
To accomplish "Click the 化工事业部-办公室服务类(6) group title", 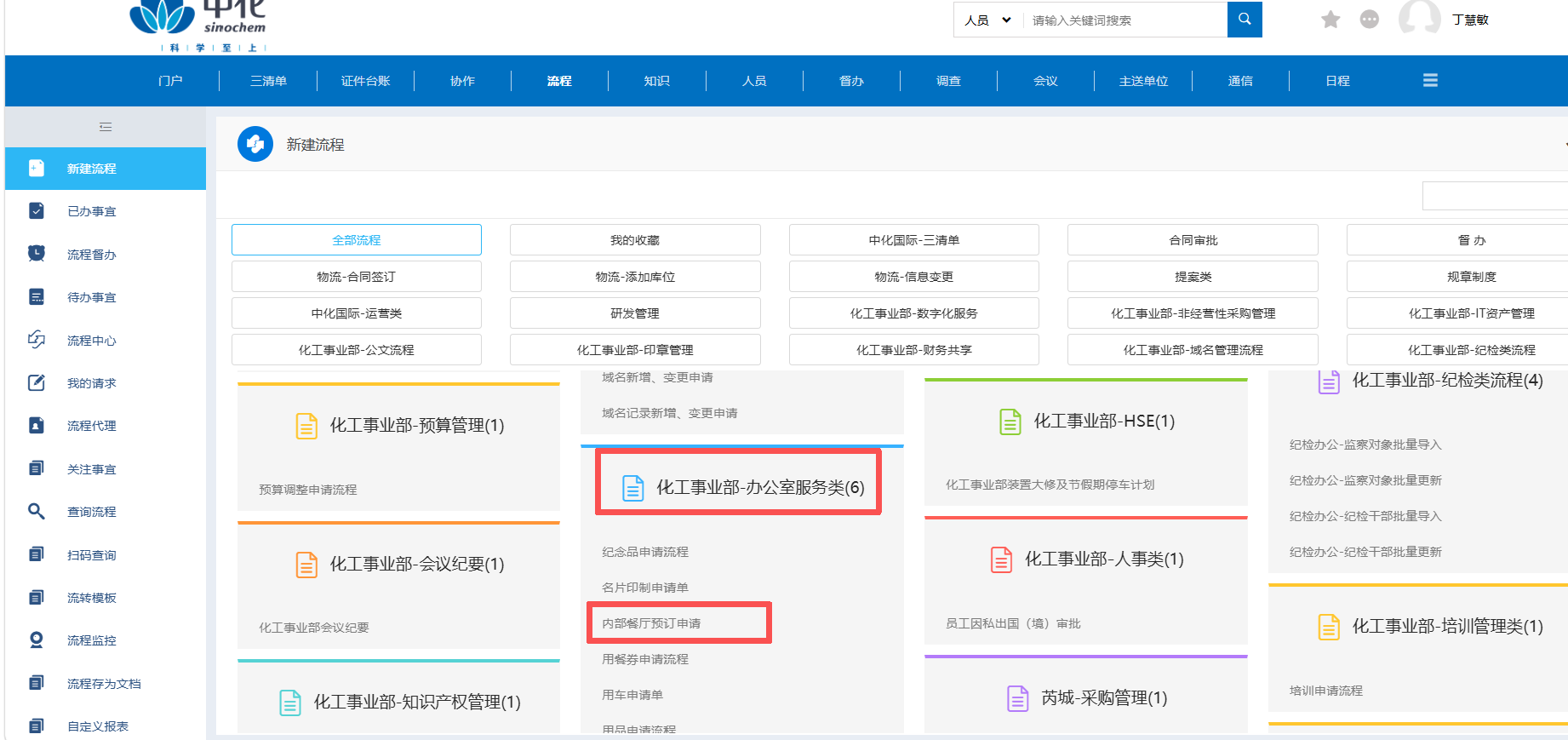I will pyautogui.click(x=760, y=487).
